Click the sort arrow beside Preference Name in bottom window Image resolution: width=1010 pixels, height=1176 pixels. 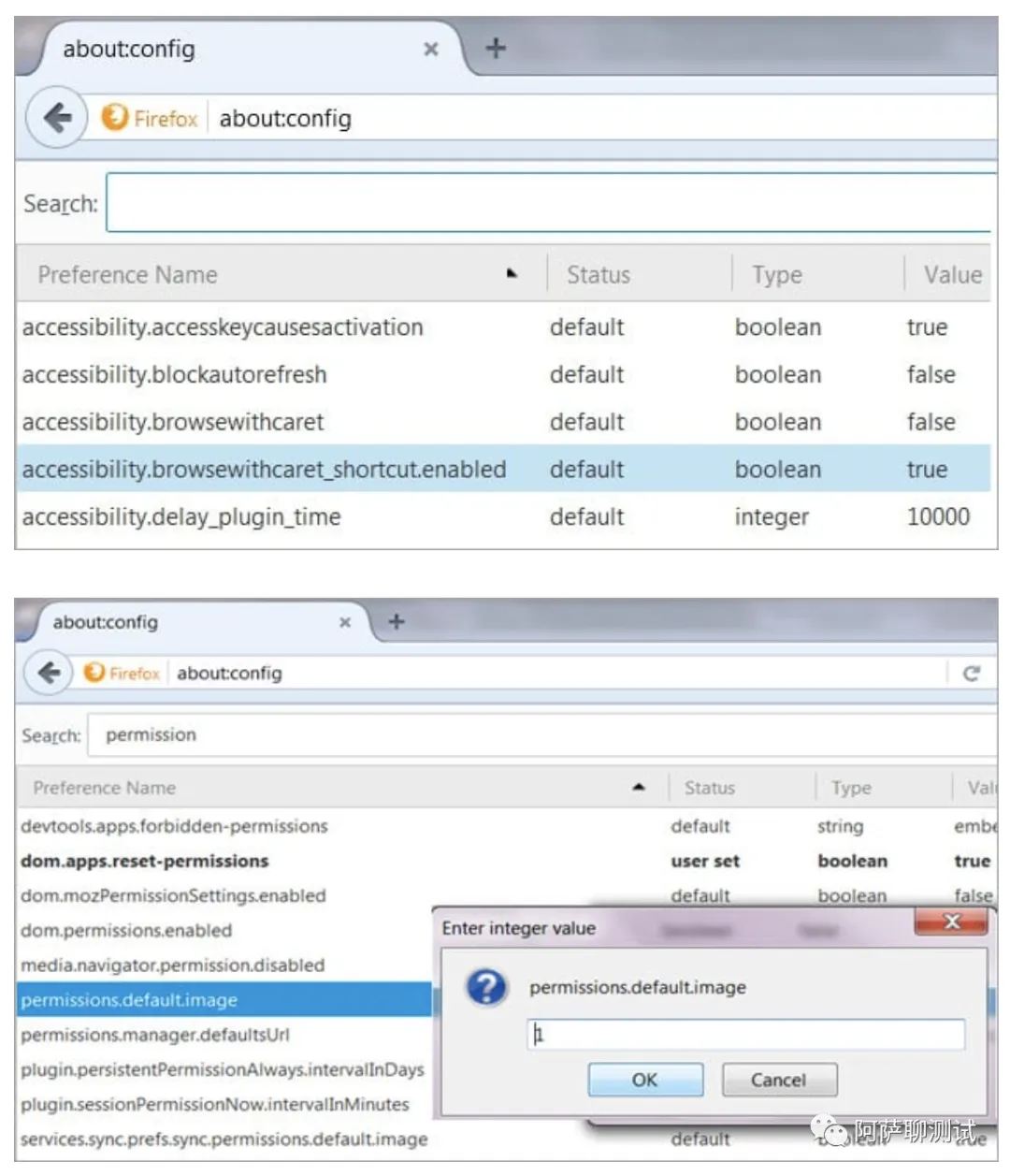tap(639, 788)
